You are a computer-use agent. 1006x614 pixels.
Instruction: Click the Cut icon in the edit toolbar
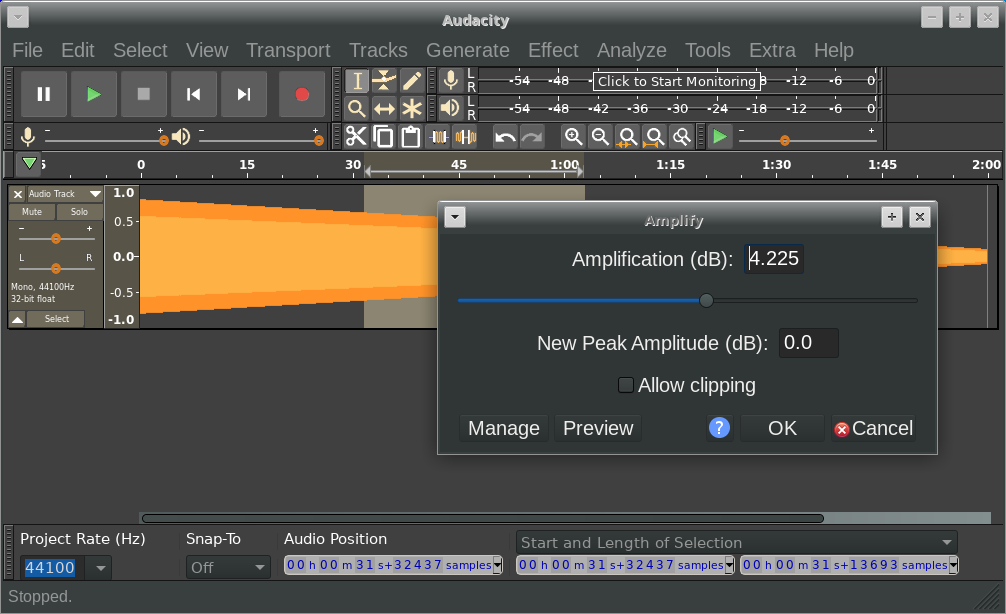[356, 137]
